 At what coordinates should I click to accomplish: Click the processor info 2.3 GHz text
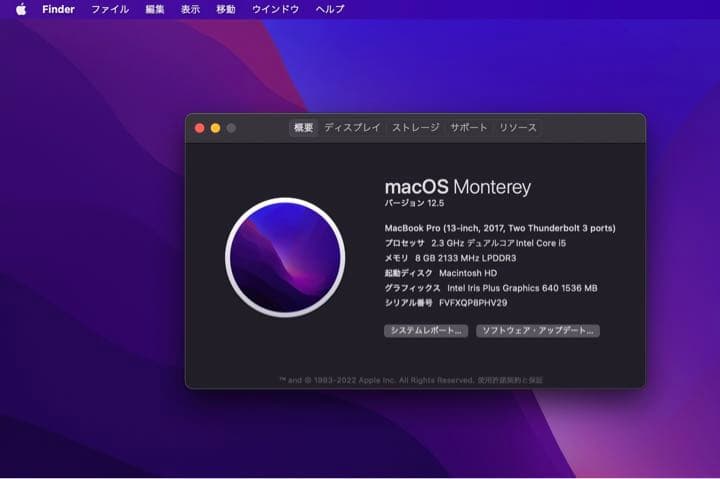click(x=498, y=243)
